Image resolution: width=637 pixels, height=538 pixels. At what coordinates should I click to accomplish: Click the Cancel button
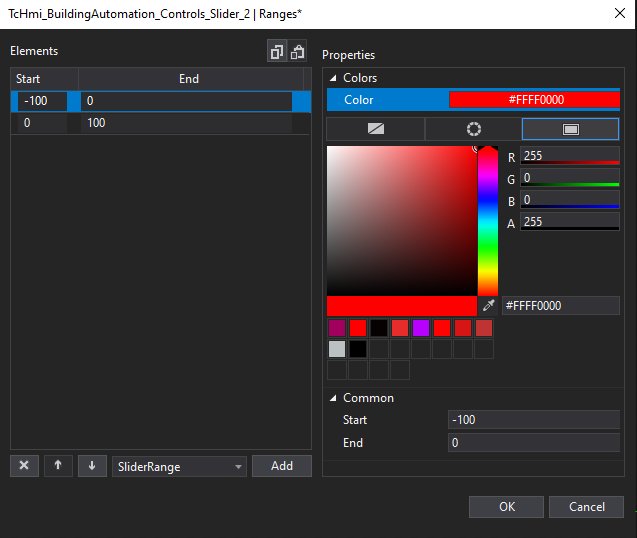(586, 507)
